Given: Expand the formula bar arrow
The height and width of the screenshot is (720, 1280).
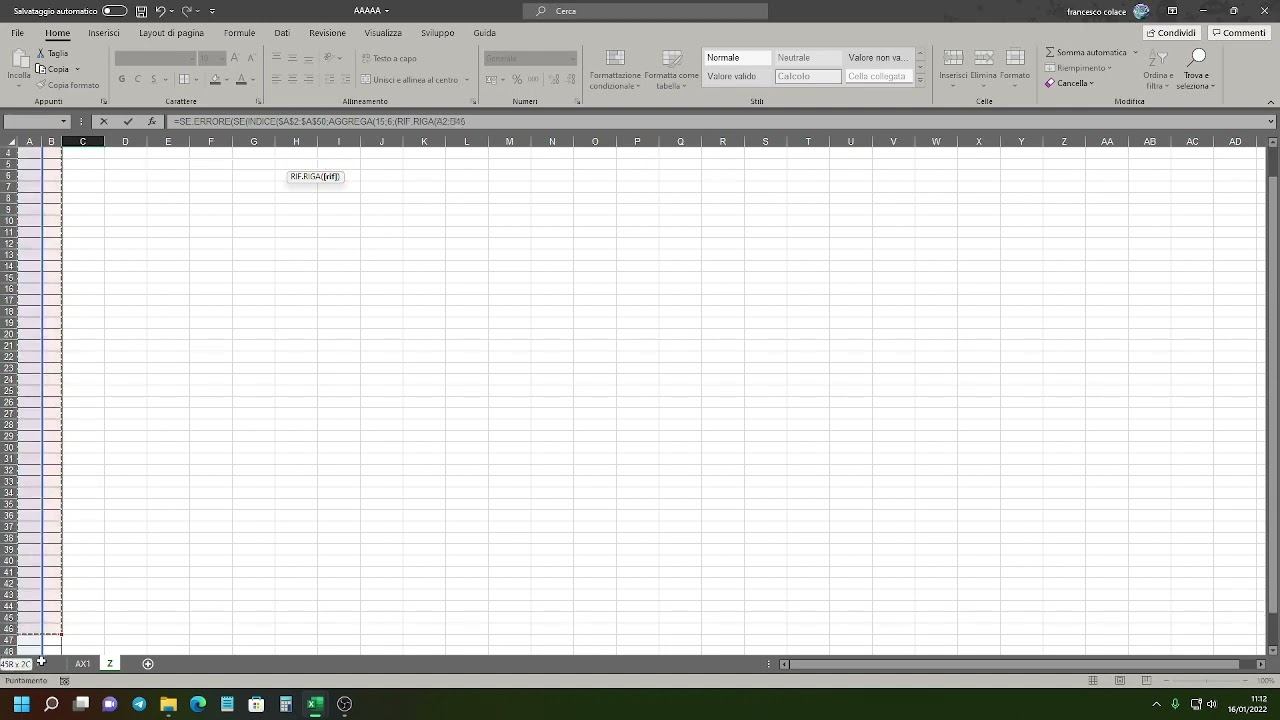Looking at the screenshot, I should (x=1271, y=122).
